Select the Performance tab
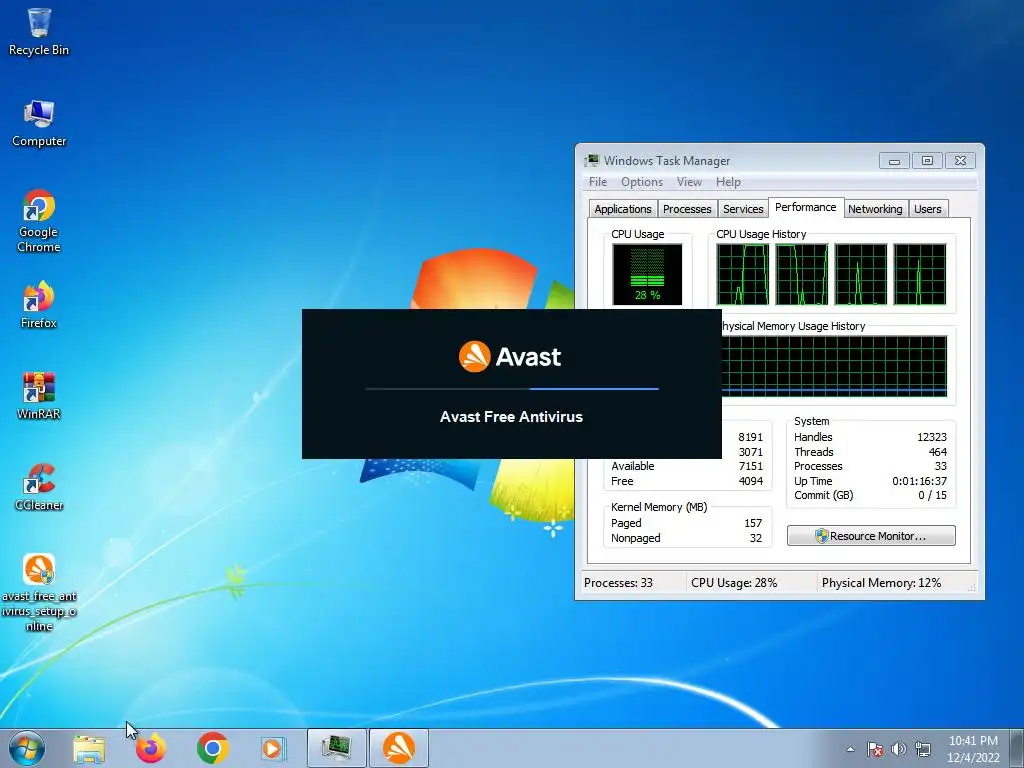 tap(806, 207)
